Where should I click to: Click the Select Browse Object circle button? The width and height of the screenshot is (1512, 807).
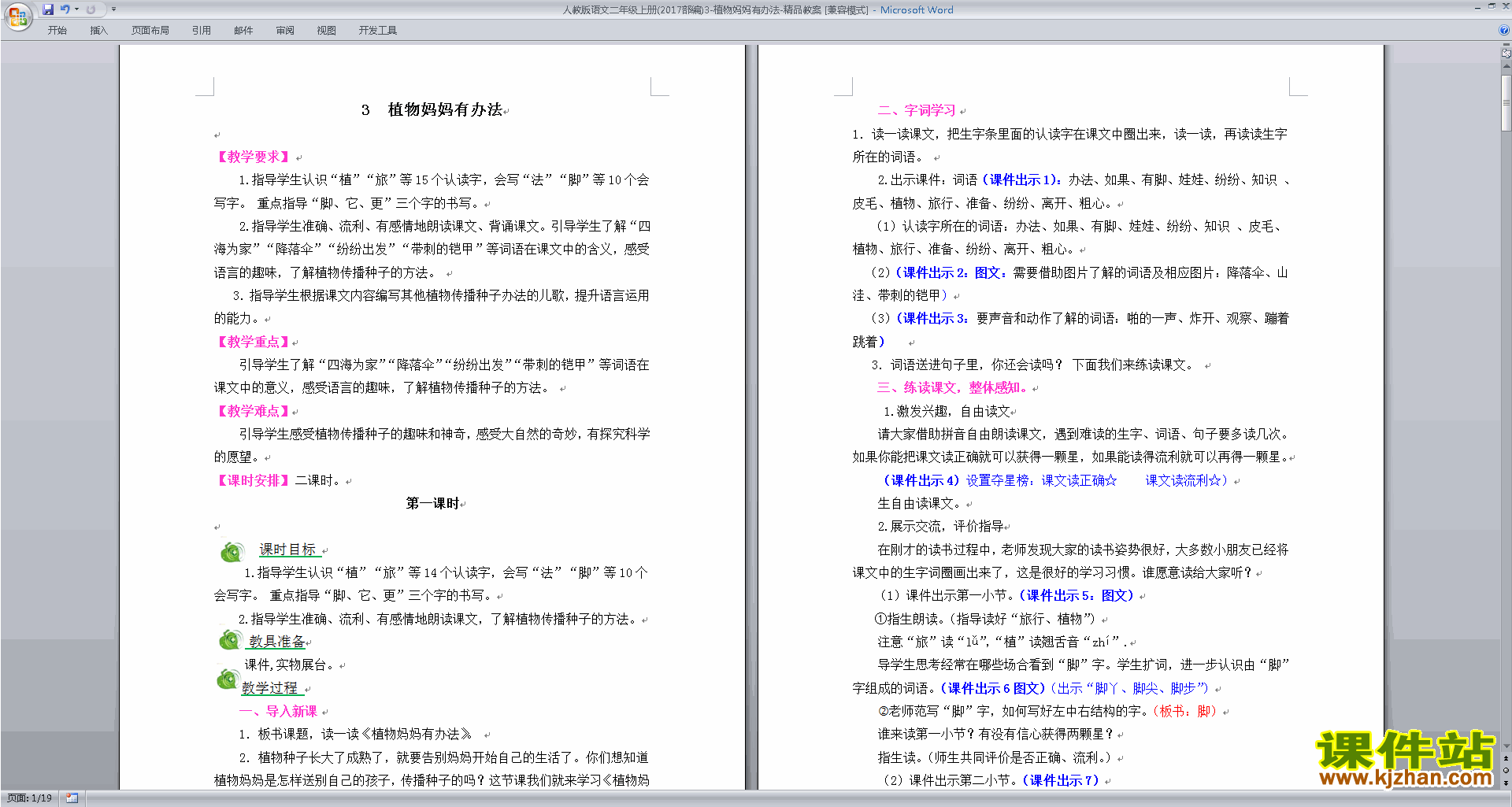tap(1506, 770)
